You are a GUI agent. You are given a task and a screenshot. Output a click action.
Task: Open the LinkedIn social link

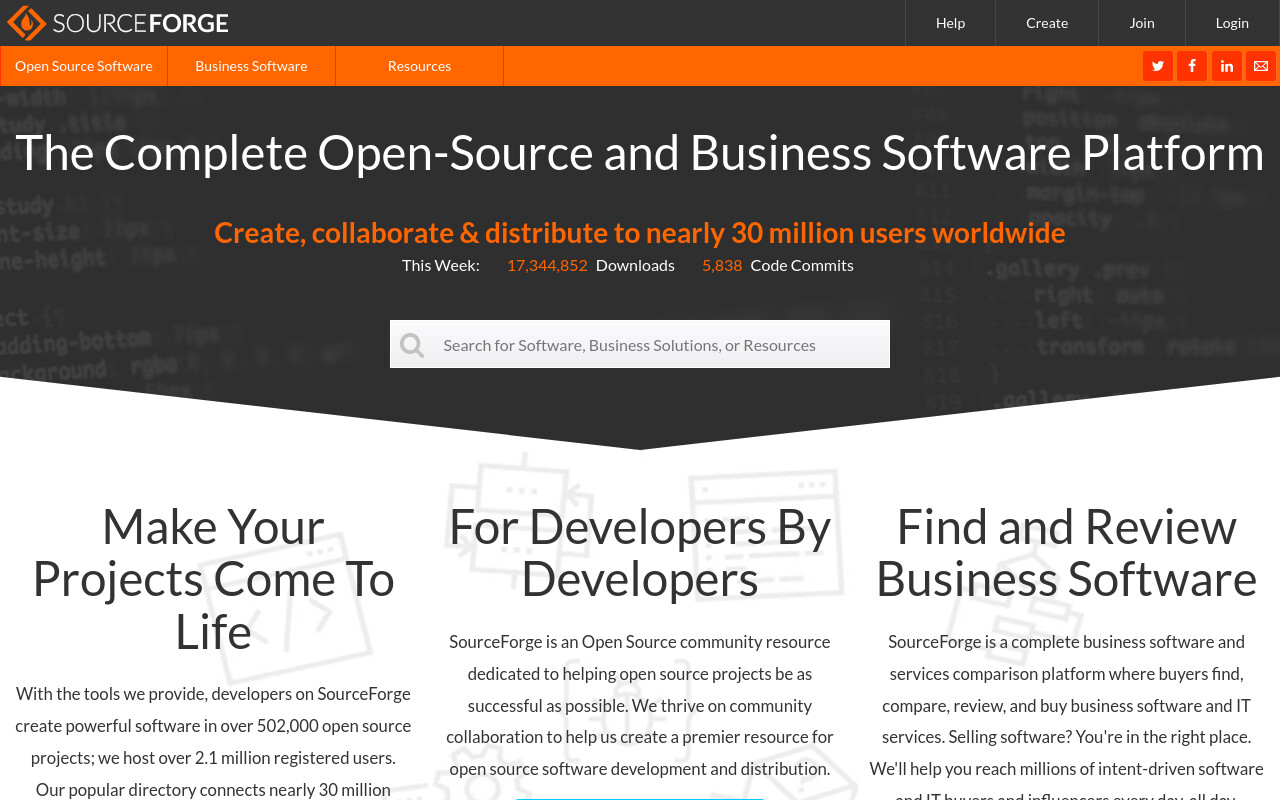pos(1227,66)
